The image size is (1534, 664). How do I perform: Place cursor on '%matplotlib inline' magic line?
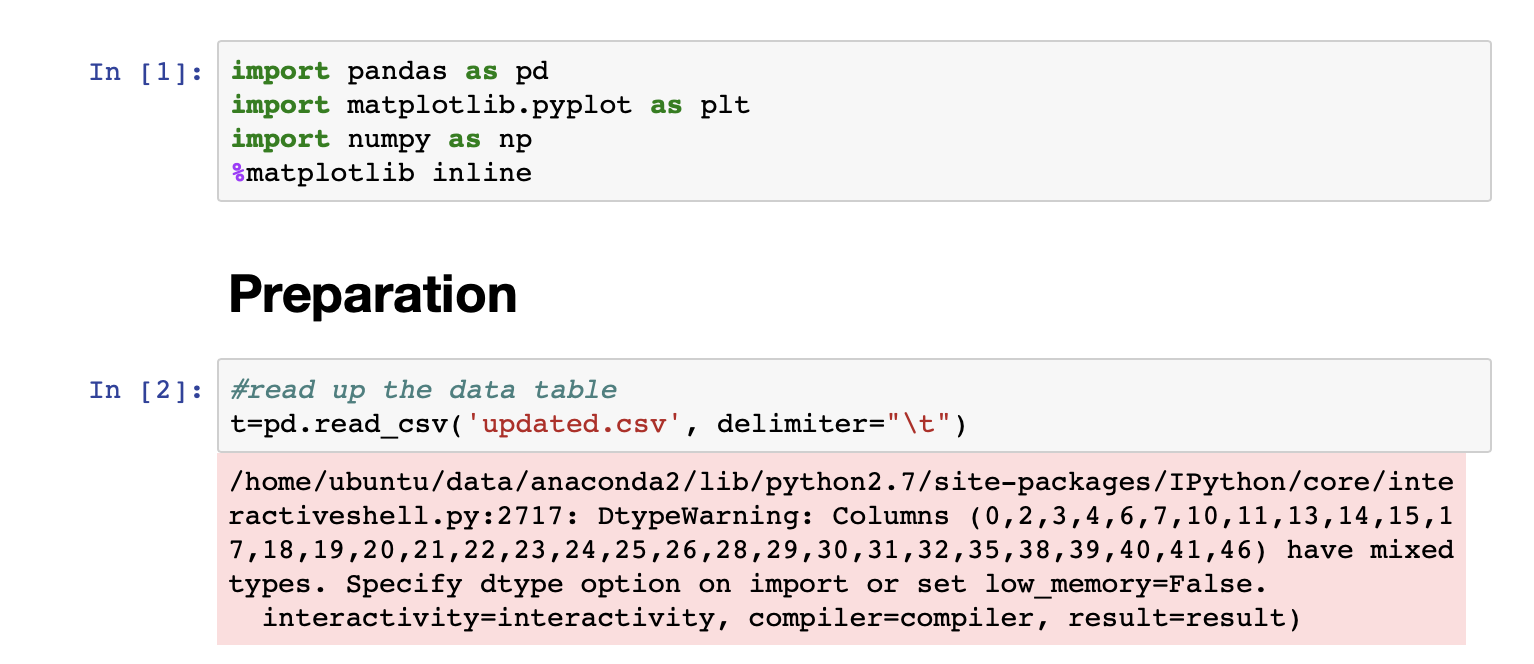[x=381, y=173]
